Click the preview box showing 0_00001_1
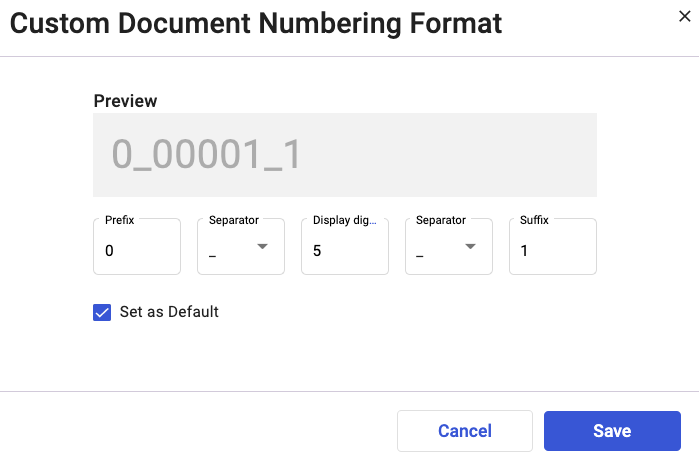The width and height of the screenshot is (699, 454). 345,155
